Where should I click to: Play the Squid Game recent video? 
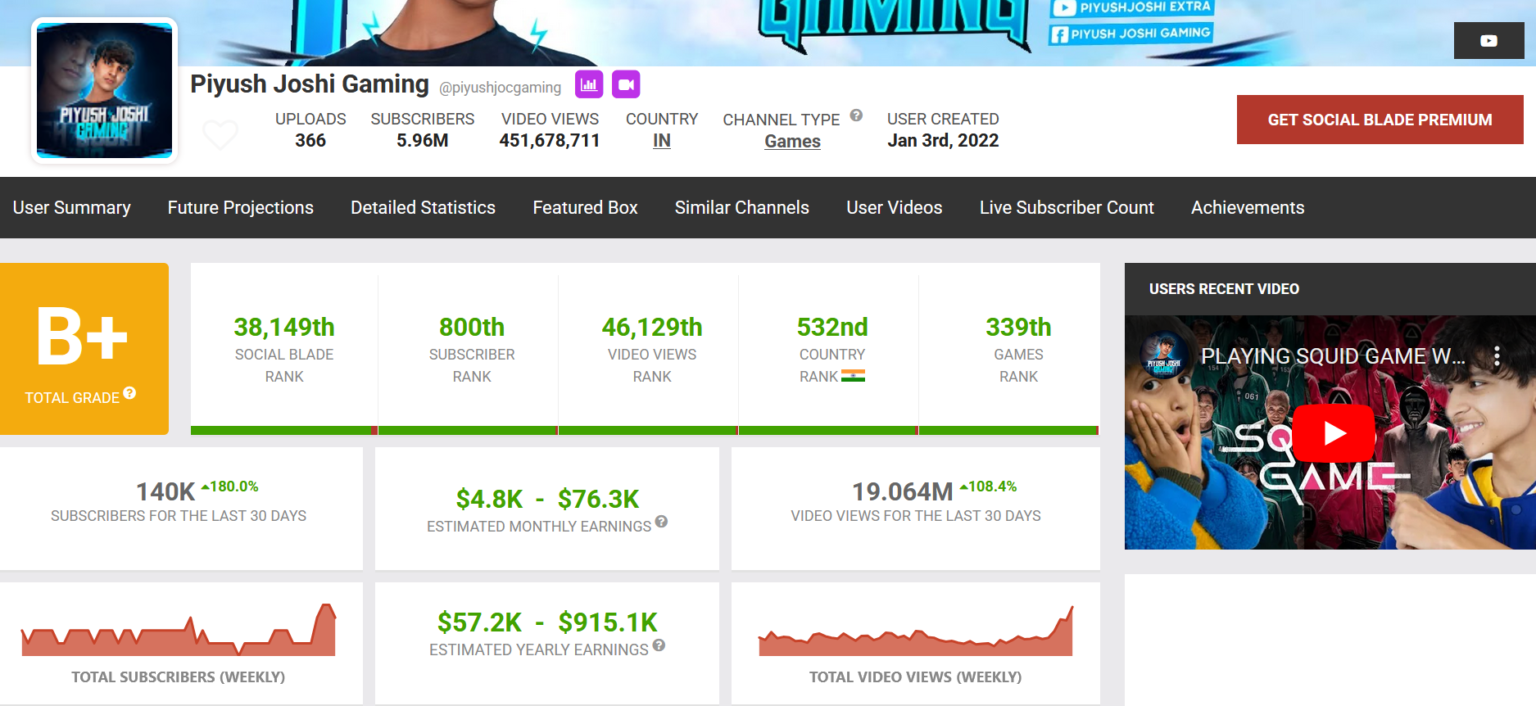point(1333,433)
